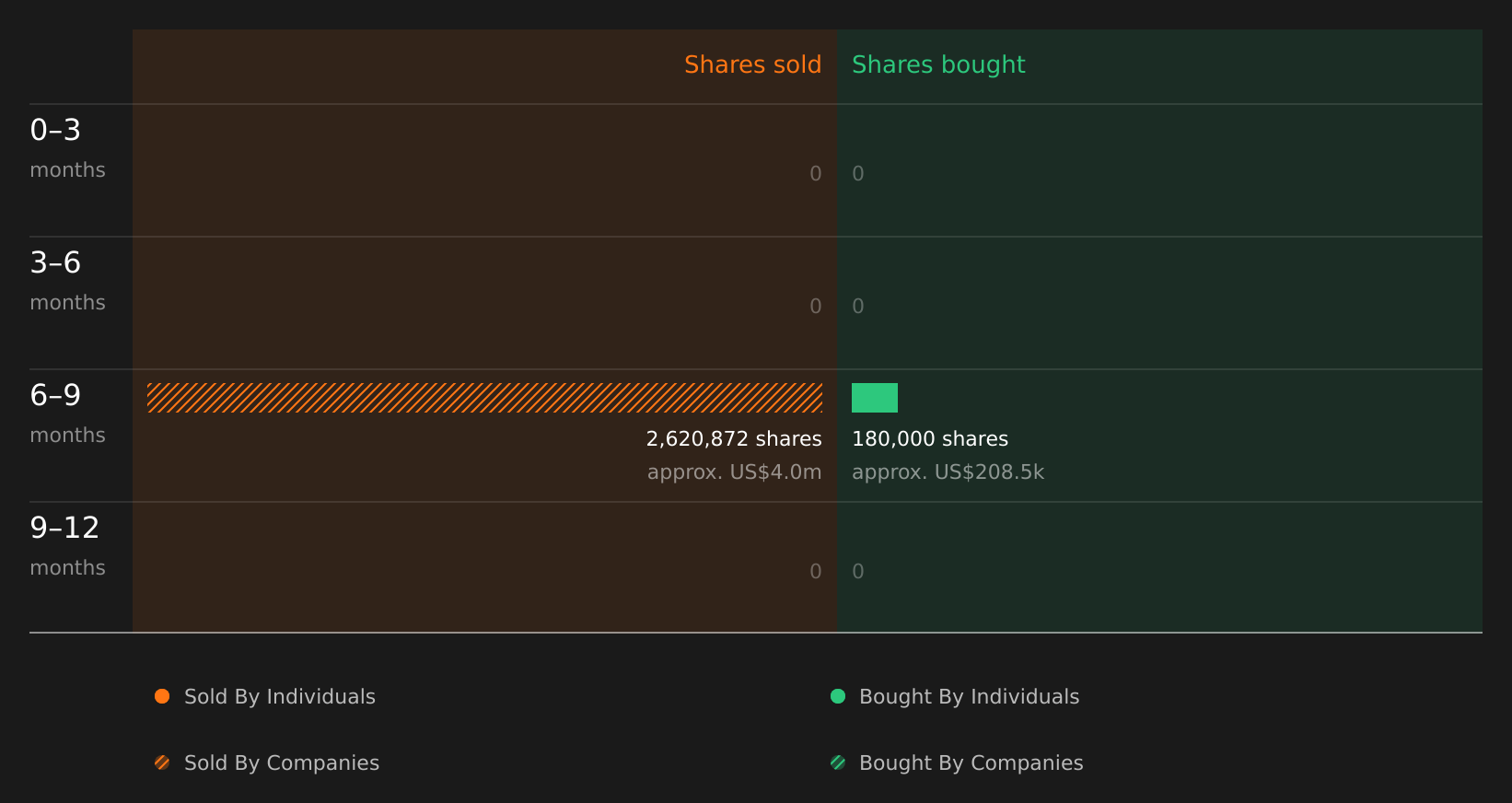
Task: Click the sold 0 value in 3–6 months row
Action: click(816, 307)
